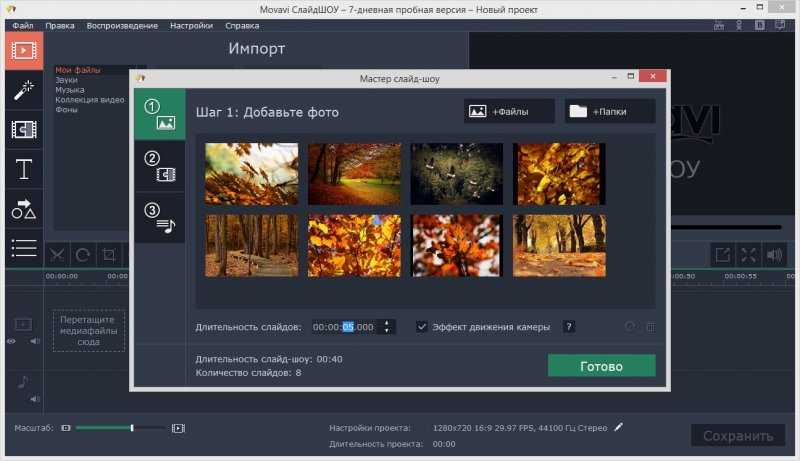This screenshot has height=461, width=800.
Task: Mute the audio track speaker
Action: tap(35, 398)
